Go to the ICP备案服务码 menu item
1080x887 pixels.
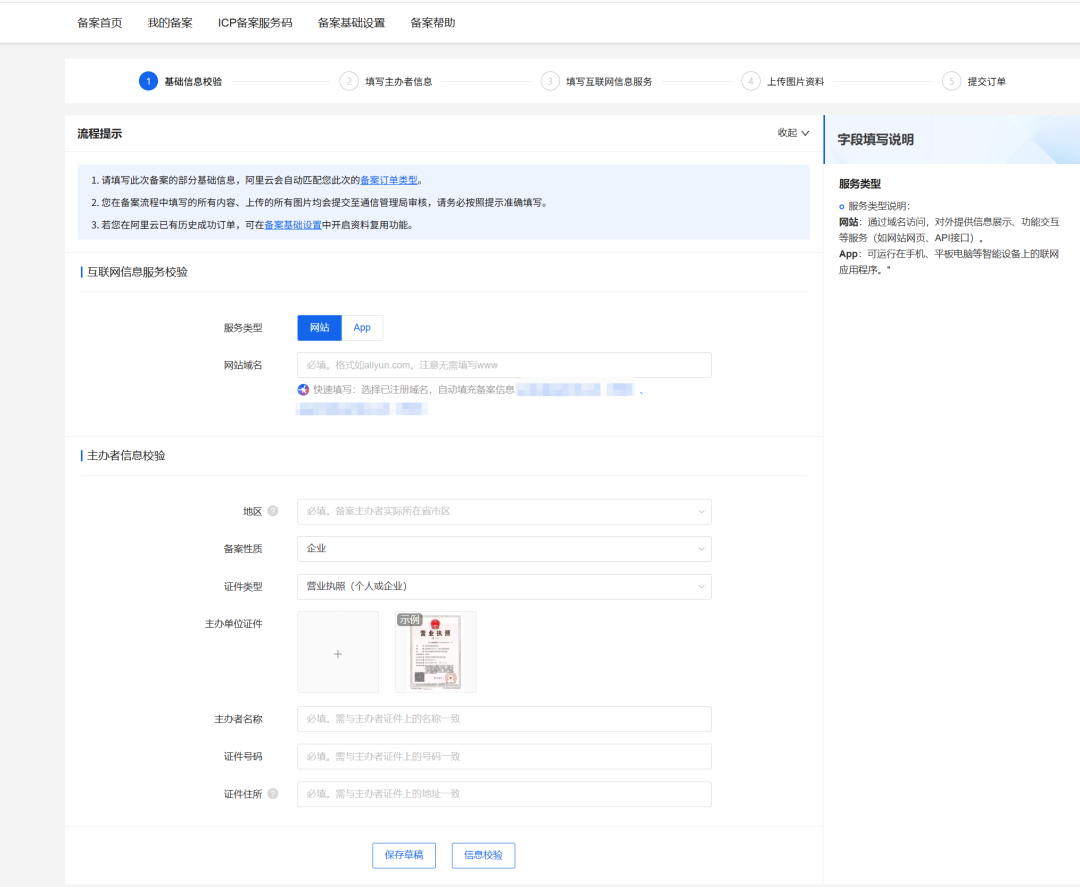tap(255, 22)
